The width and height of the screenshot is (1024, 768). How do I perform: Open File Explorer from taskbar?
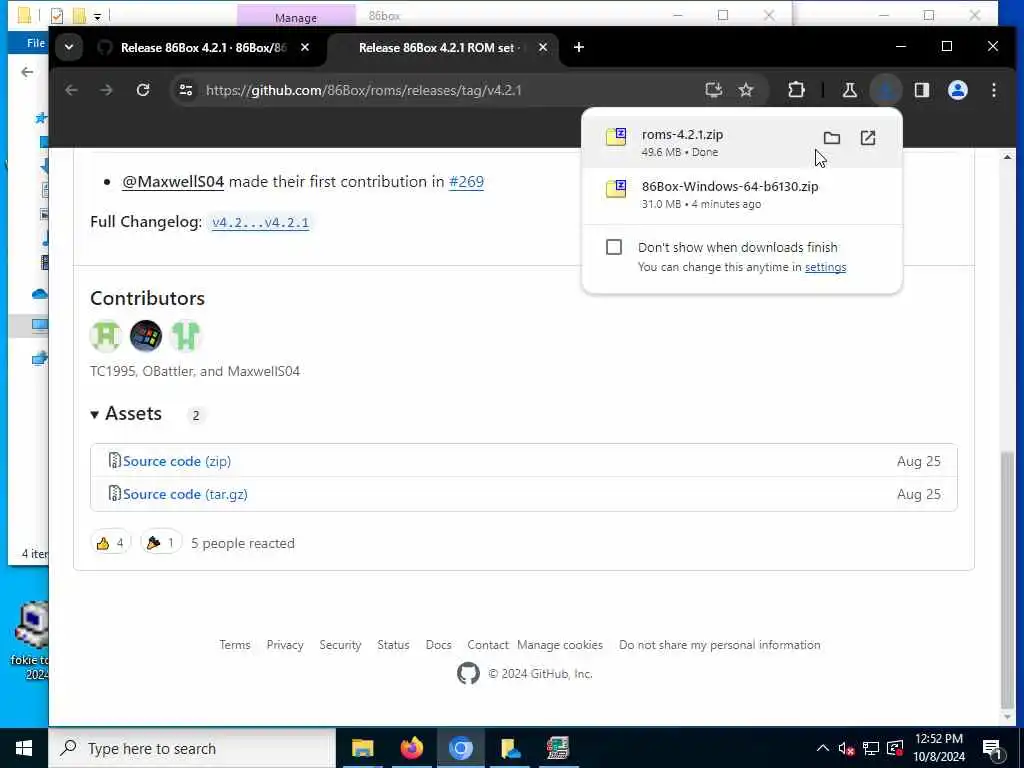362,748
